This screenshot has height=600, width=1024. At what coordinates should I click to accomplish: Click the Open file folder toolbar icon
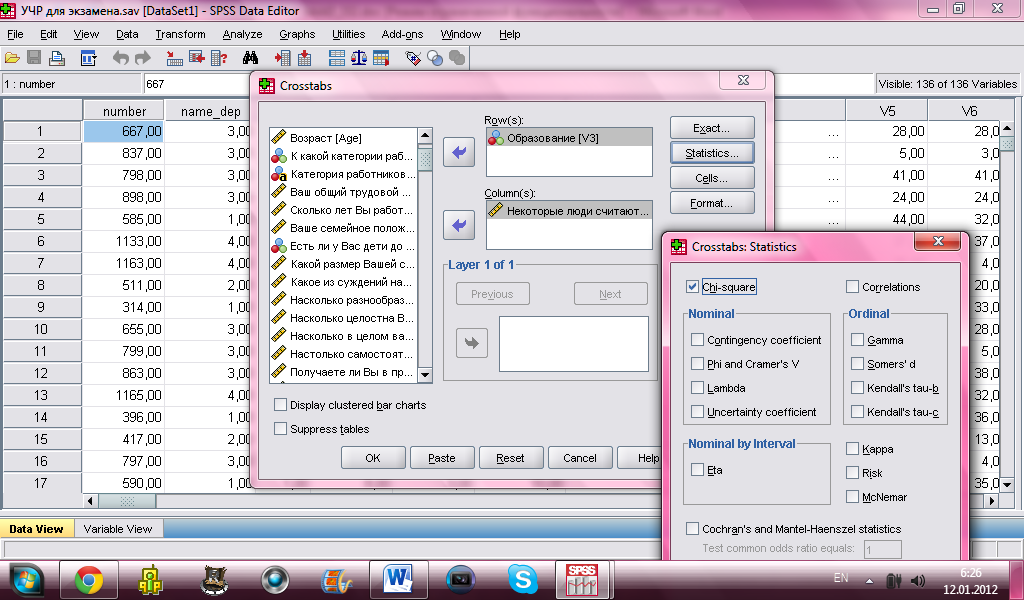12,58
